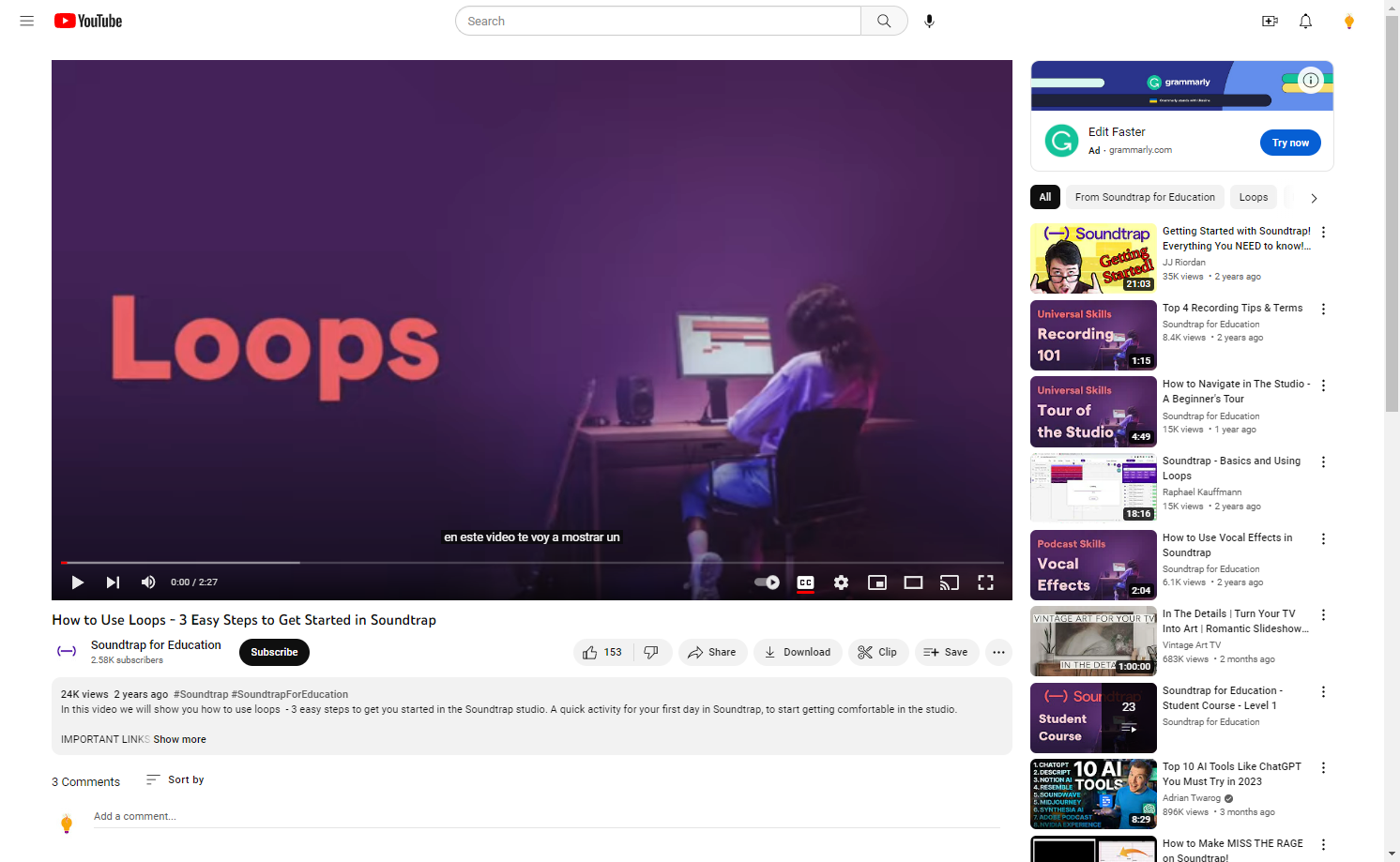Viewport: 1400px width, 862px height.
Task: Start voice search with the microphone
Action: (x=929, y=21)
